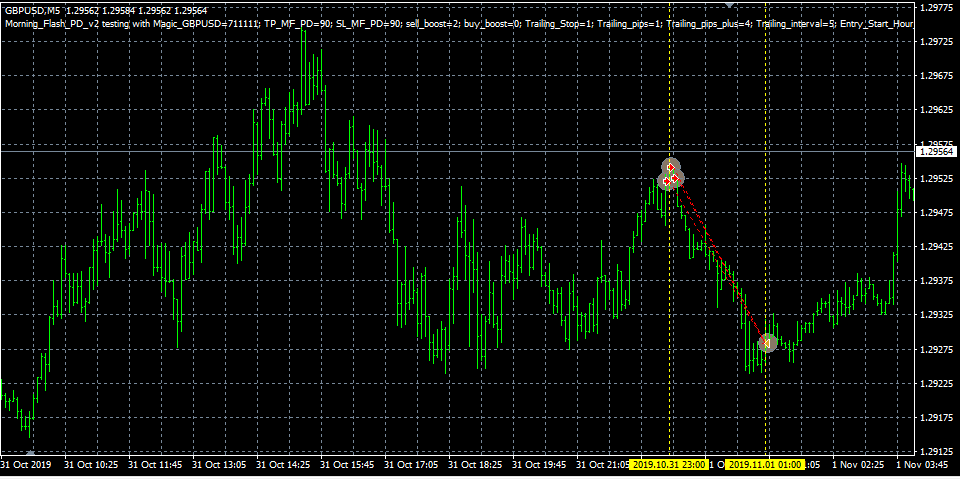Click the GBPUSD,M5 chart title text

point(32,10)
